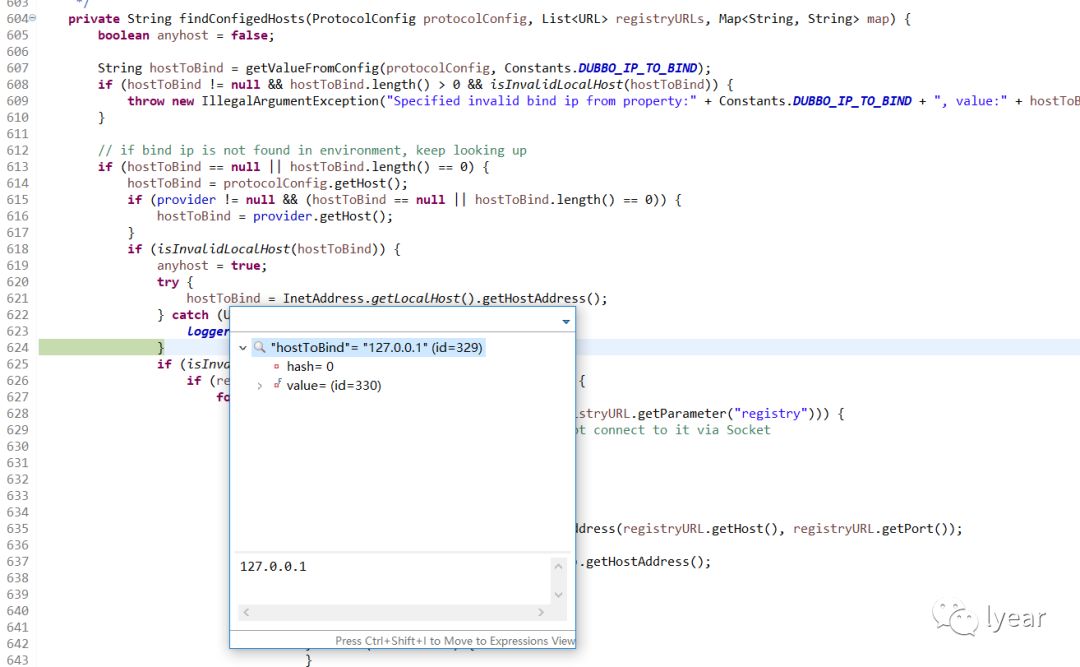Click the 127.0.0.1 text in detail pane
This screenshot has width=1080, height=667.
273,566
